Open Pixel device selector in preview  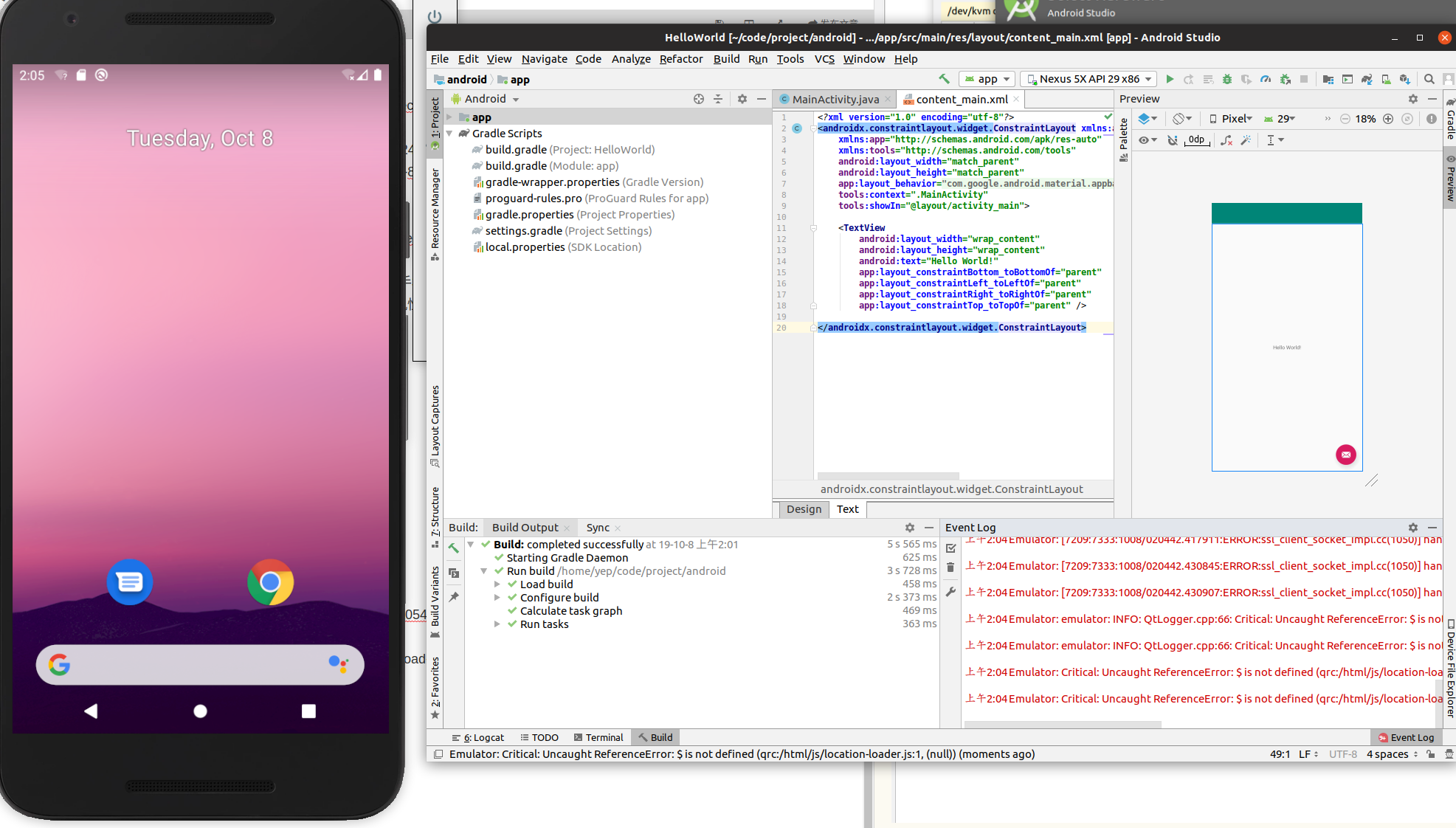pos(1231,119)
